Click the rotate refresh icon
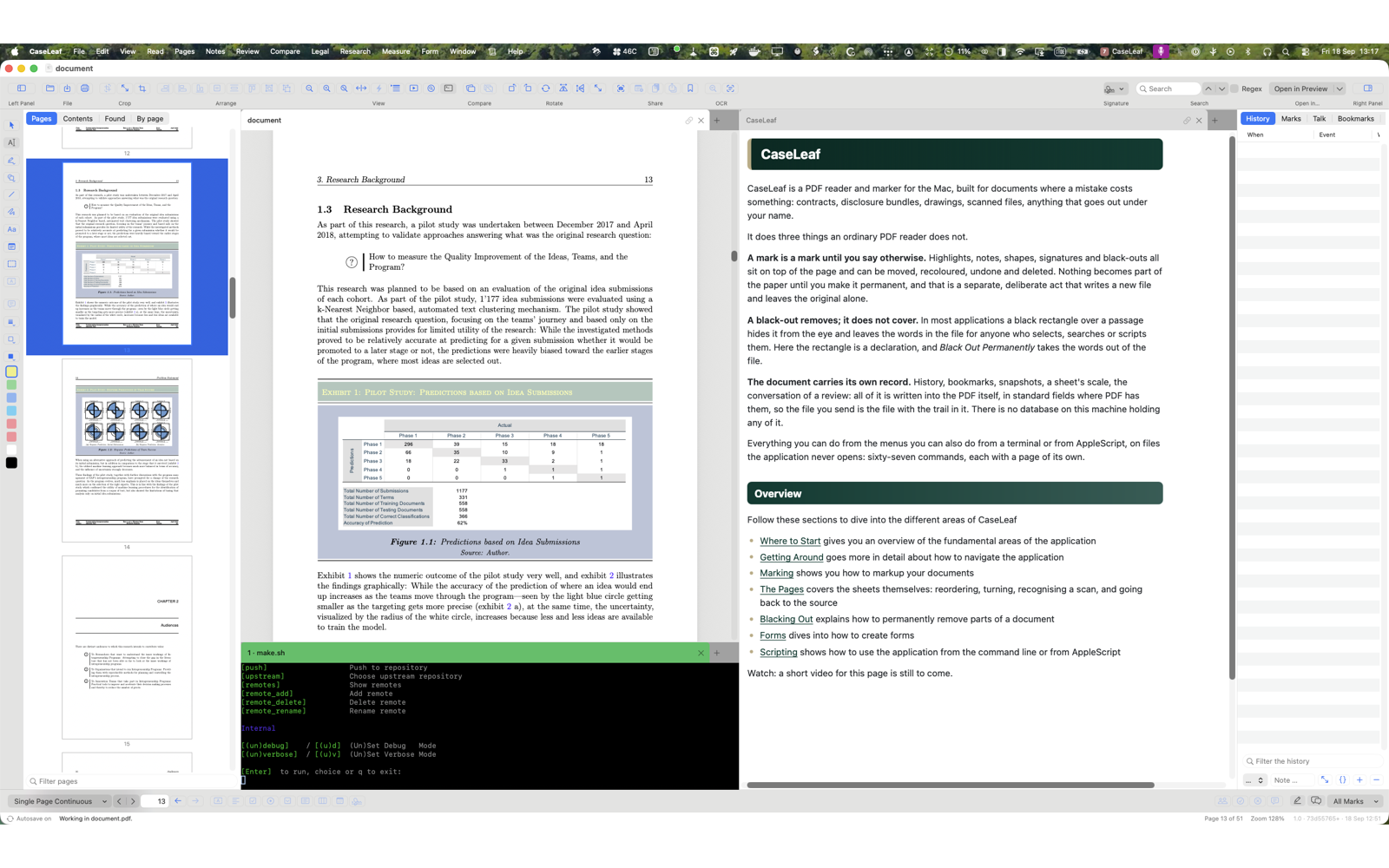1389x868 pixels. [x=545, y=89]
